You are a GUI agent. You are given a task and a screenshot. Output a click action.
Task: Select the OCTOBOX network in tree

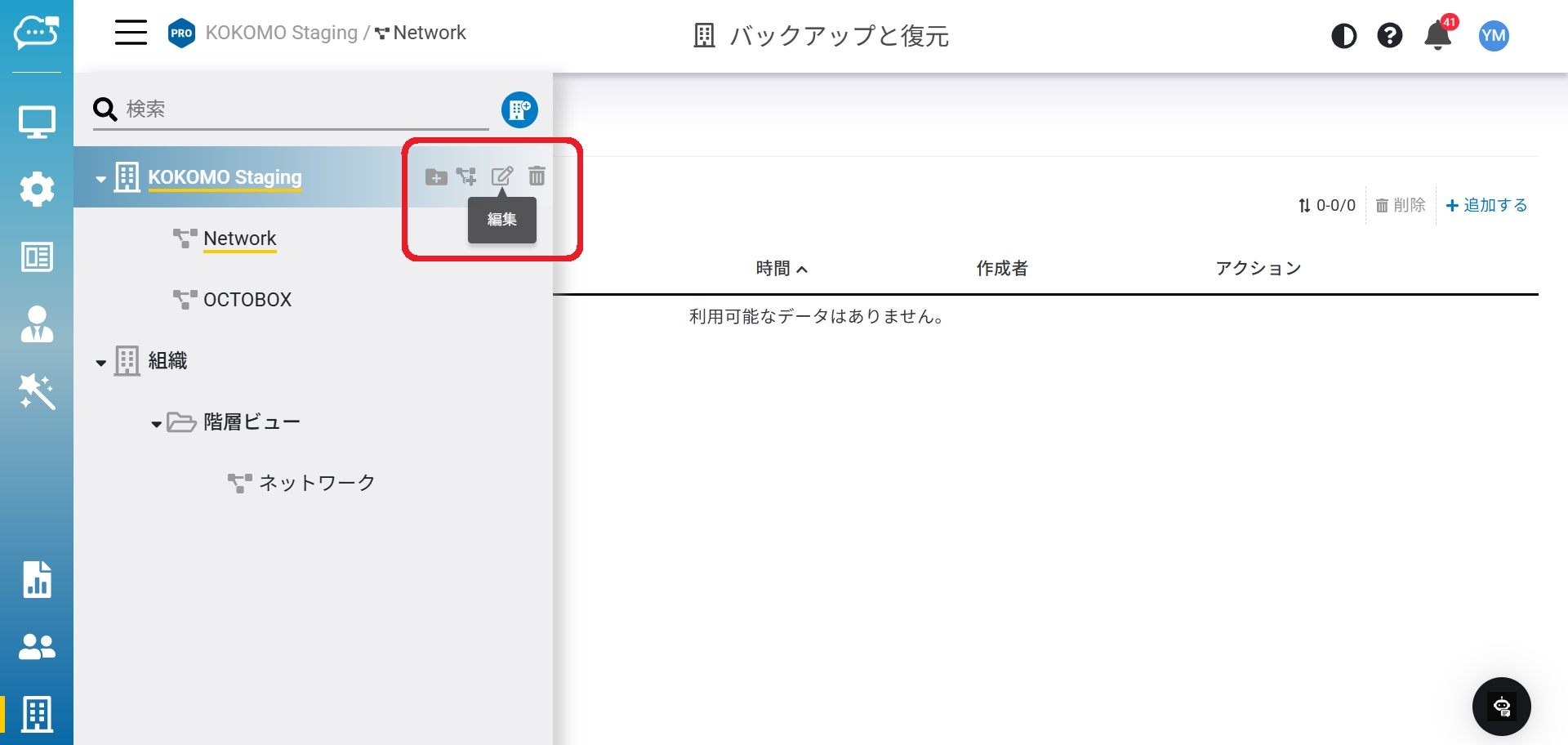pos(247,300)
